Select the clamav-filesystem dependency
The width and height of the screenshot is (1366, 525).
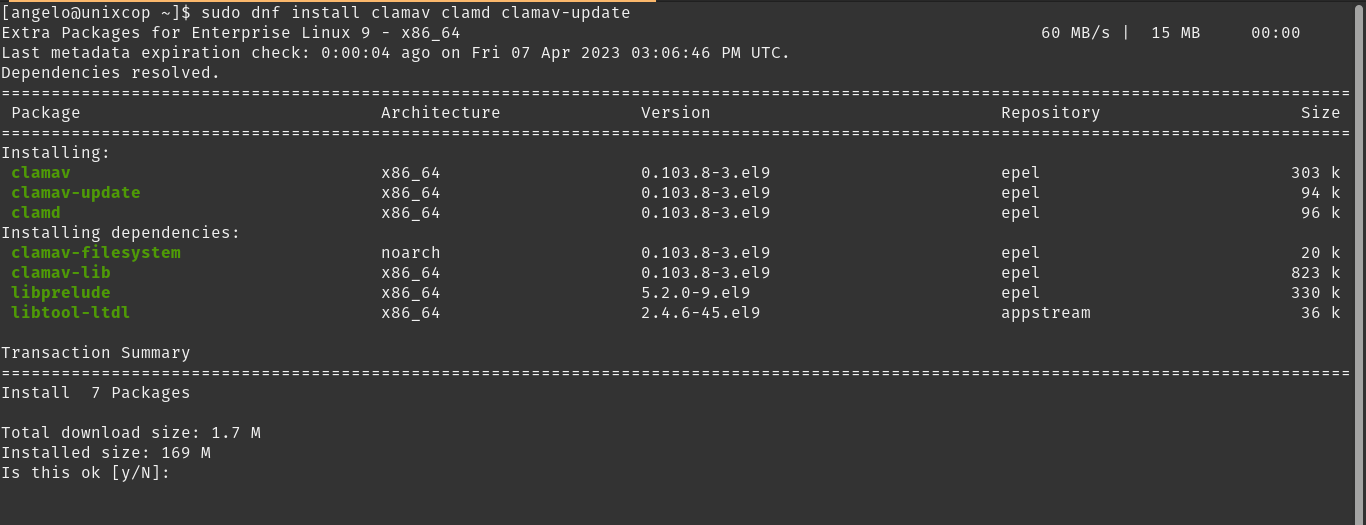96,253
